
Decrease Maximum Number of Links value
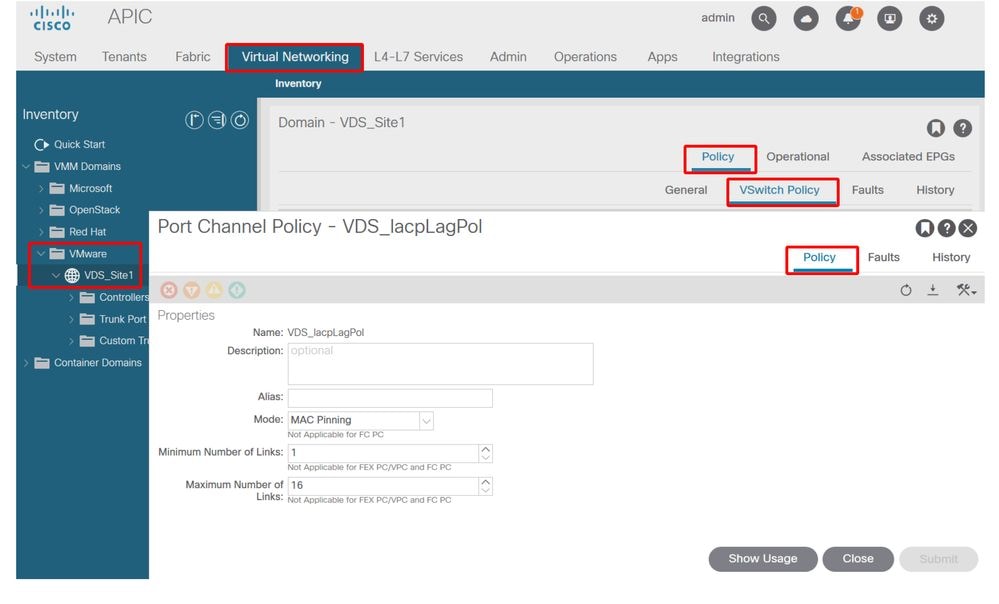pos(485,491)
